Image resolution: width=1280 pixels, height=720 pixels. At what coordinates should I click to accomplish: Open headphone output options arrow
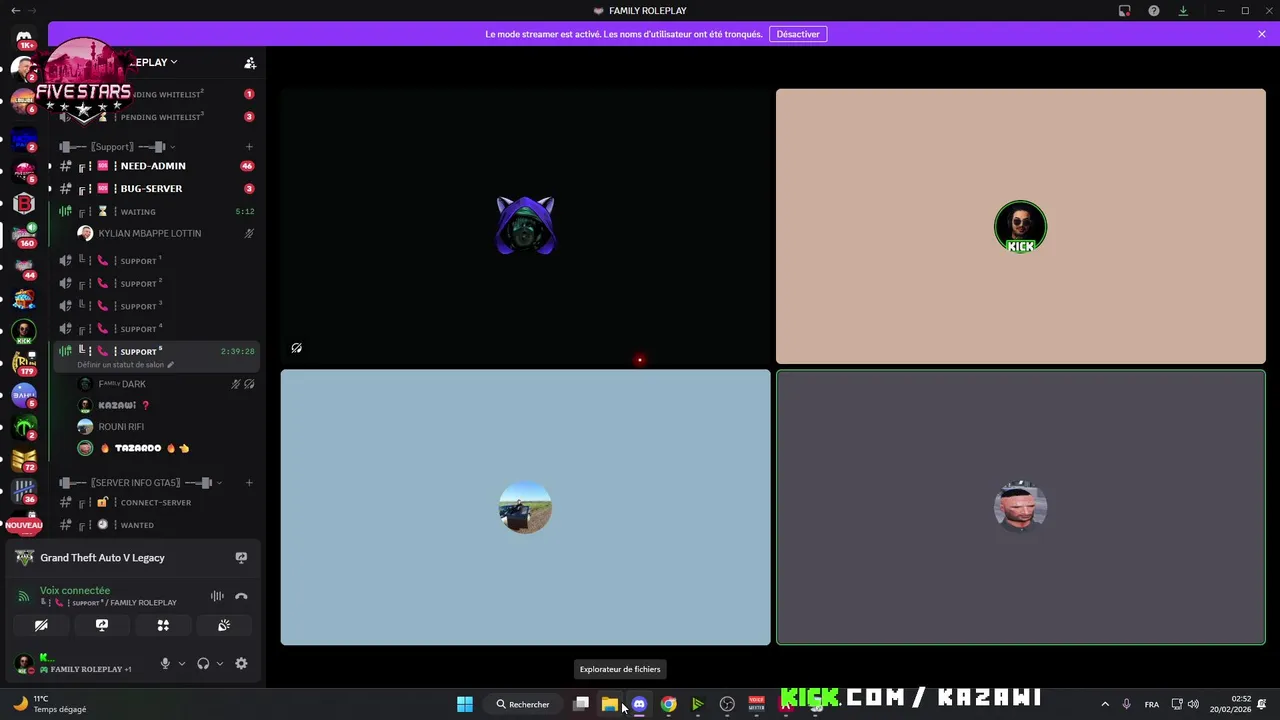coord(220,663)
